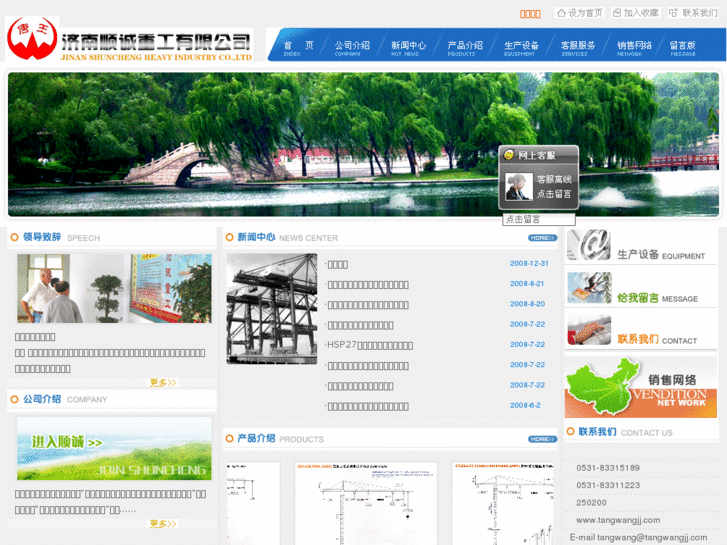
Task: Click the more link under Speech section
Action: (x=162, y=382)
